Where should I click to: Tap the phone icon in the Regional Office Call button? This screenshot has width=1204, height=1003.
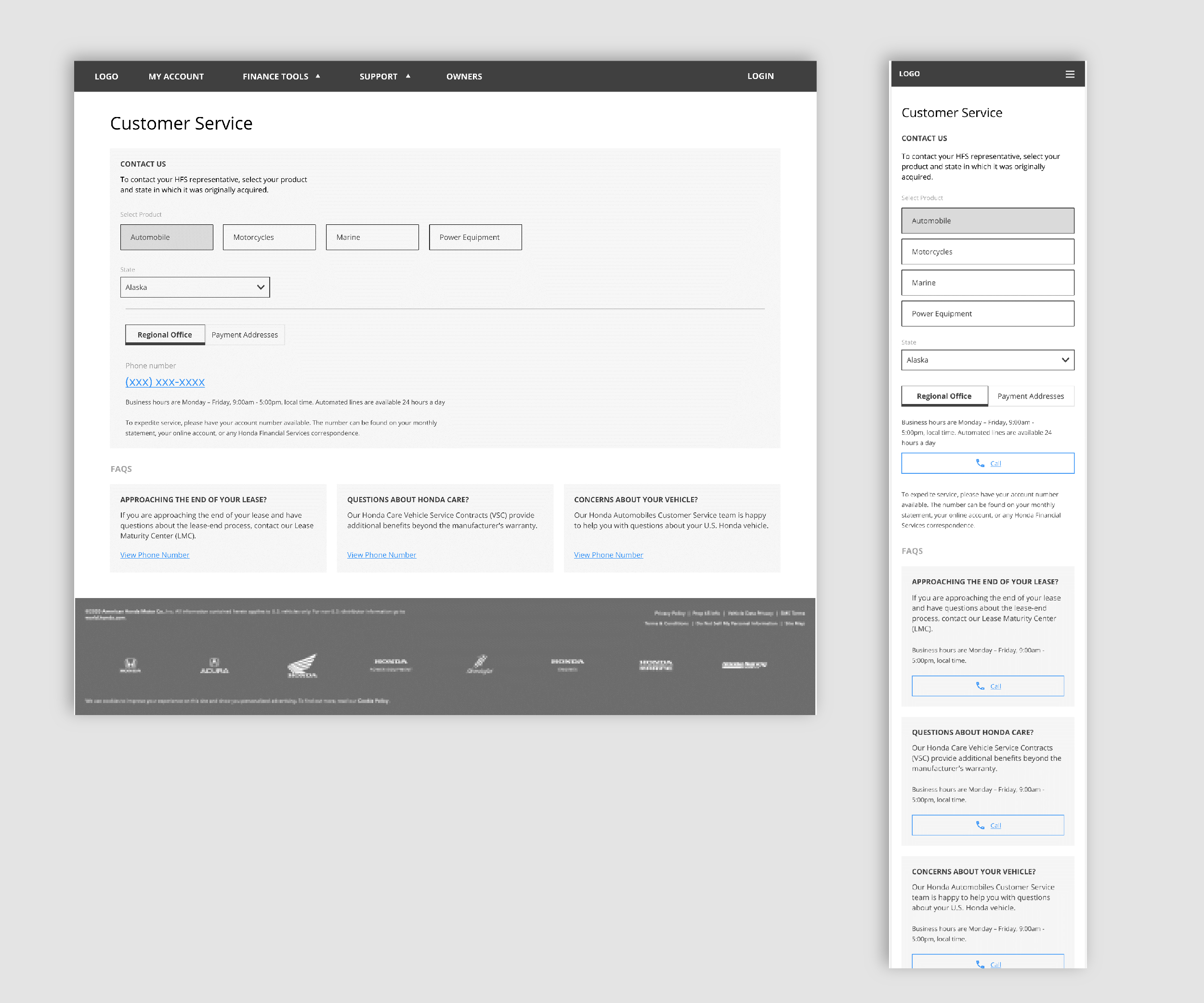[981, 463]
